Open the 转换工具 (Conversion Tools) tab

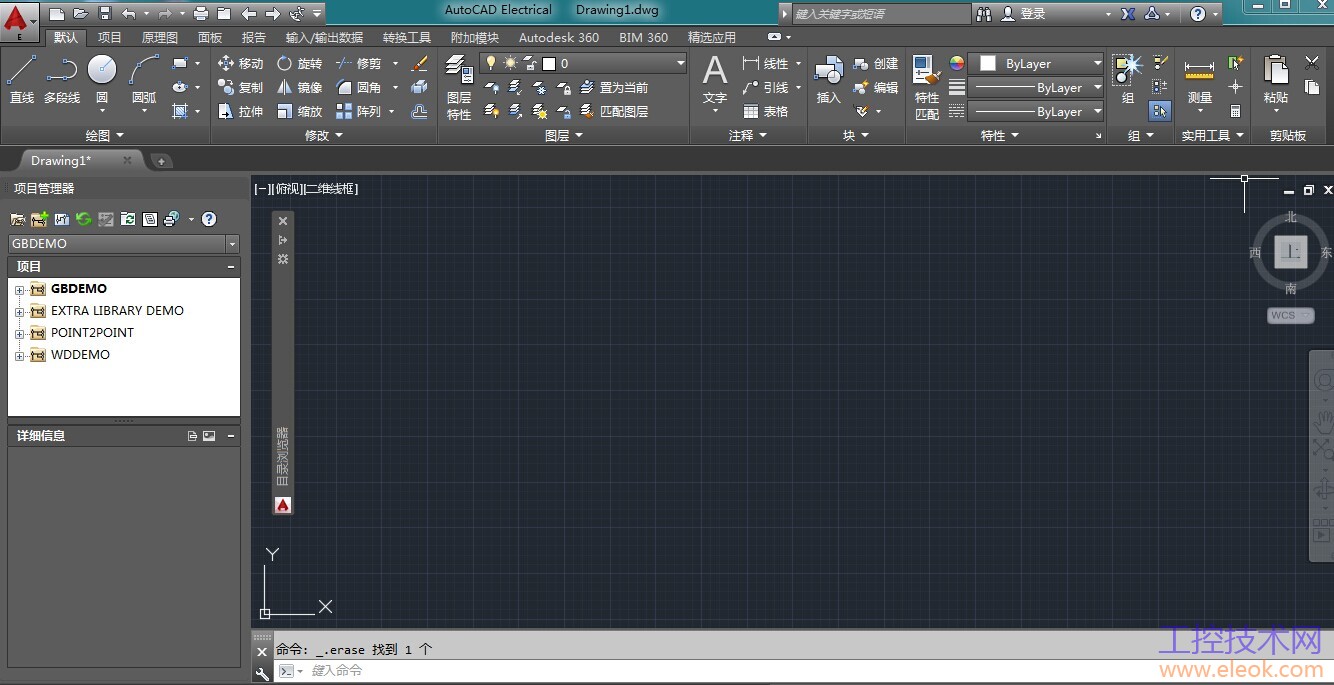tap(407, 37)
